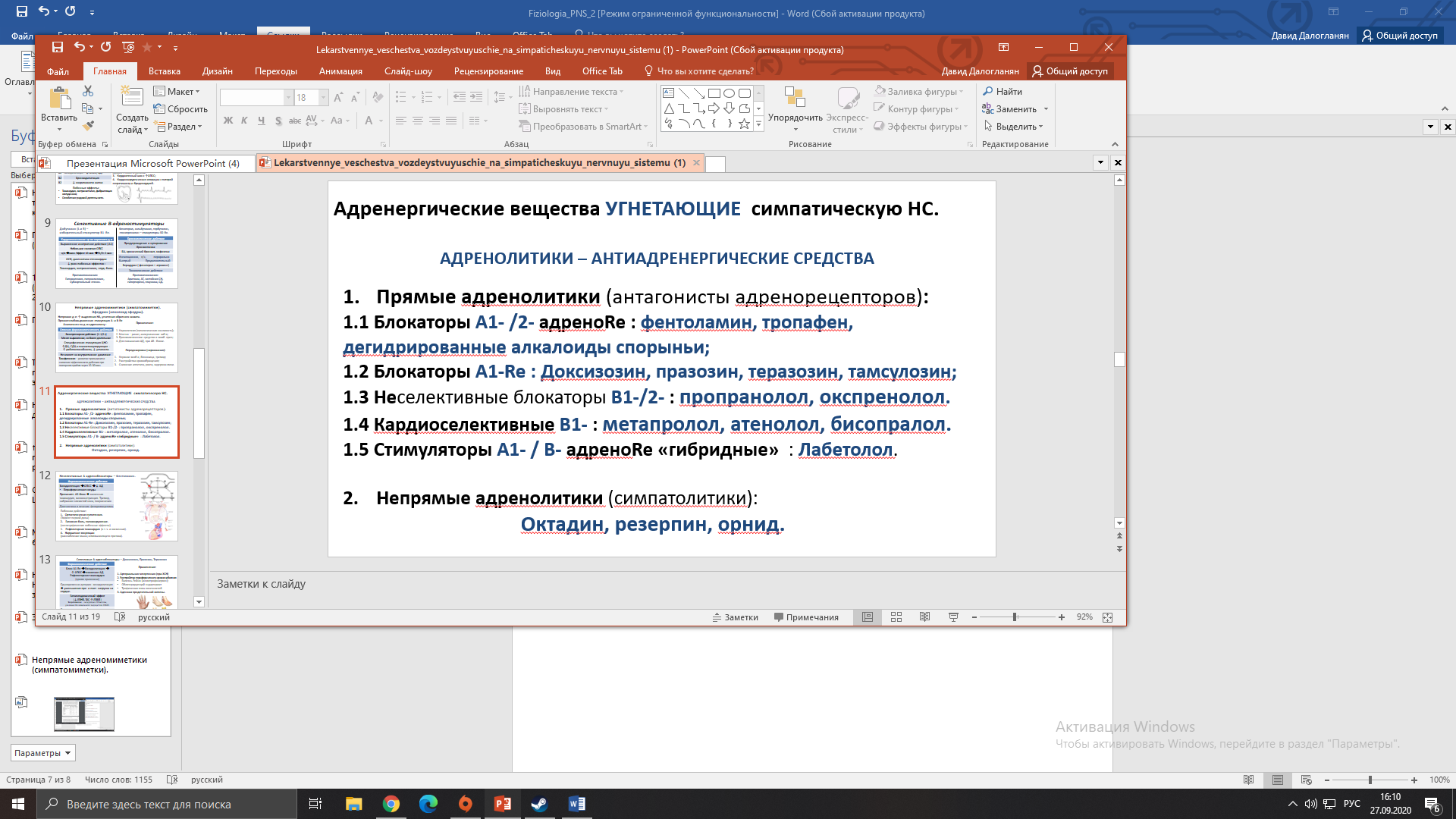Screen dimensions: 1456x819
Task: Cut selection with scissors icon
Action: pyautogui.click(x=88, y=91)
